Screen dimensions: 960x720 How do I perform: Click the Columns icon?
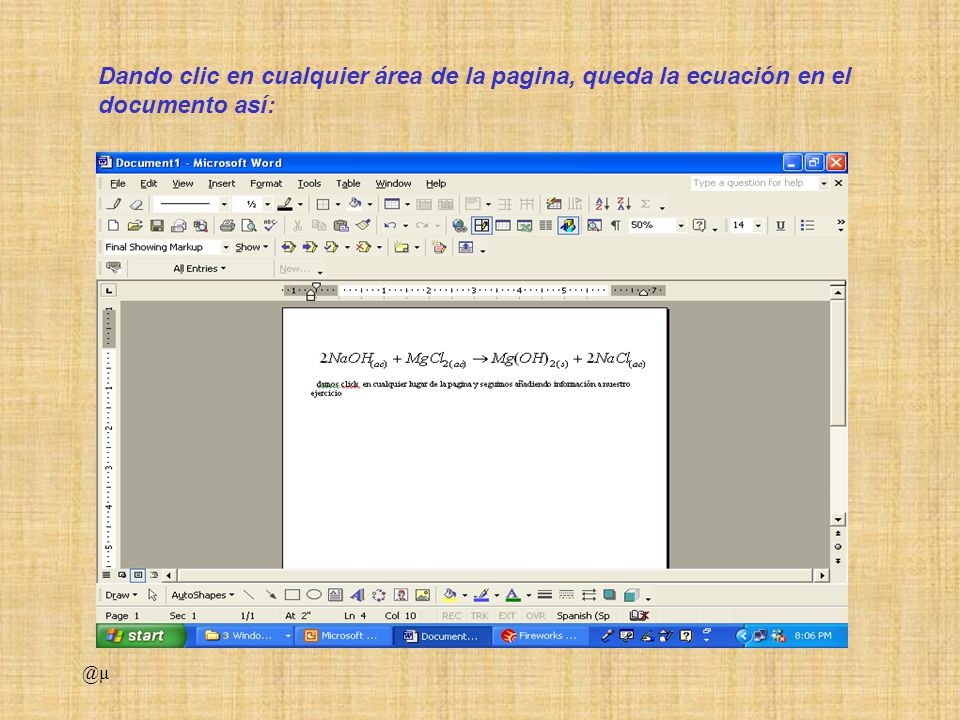(x=546, y=225)
